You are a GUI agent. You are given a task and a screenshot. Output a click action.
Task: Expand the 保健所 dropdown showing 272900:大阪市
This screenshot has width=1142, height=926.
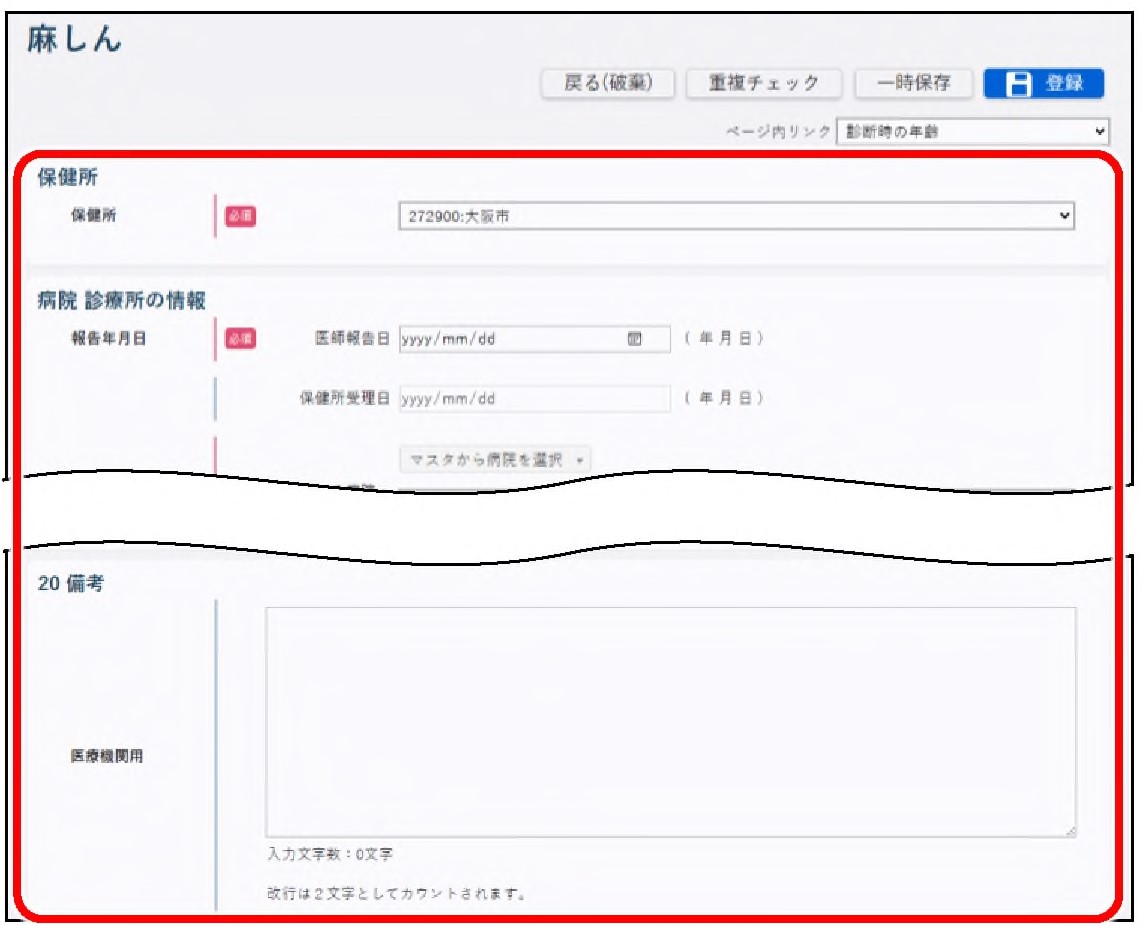[735, 216]
